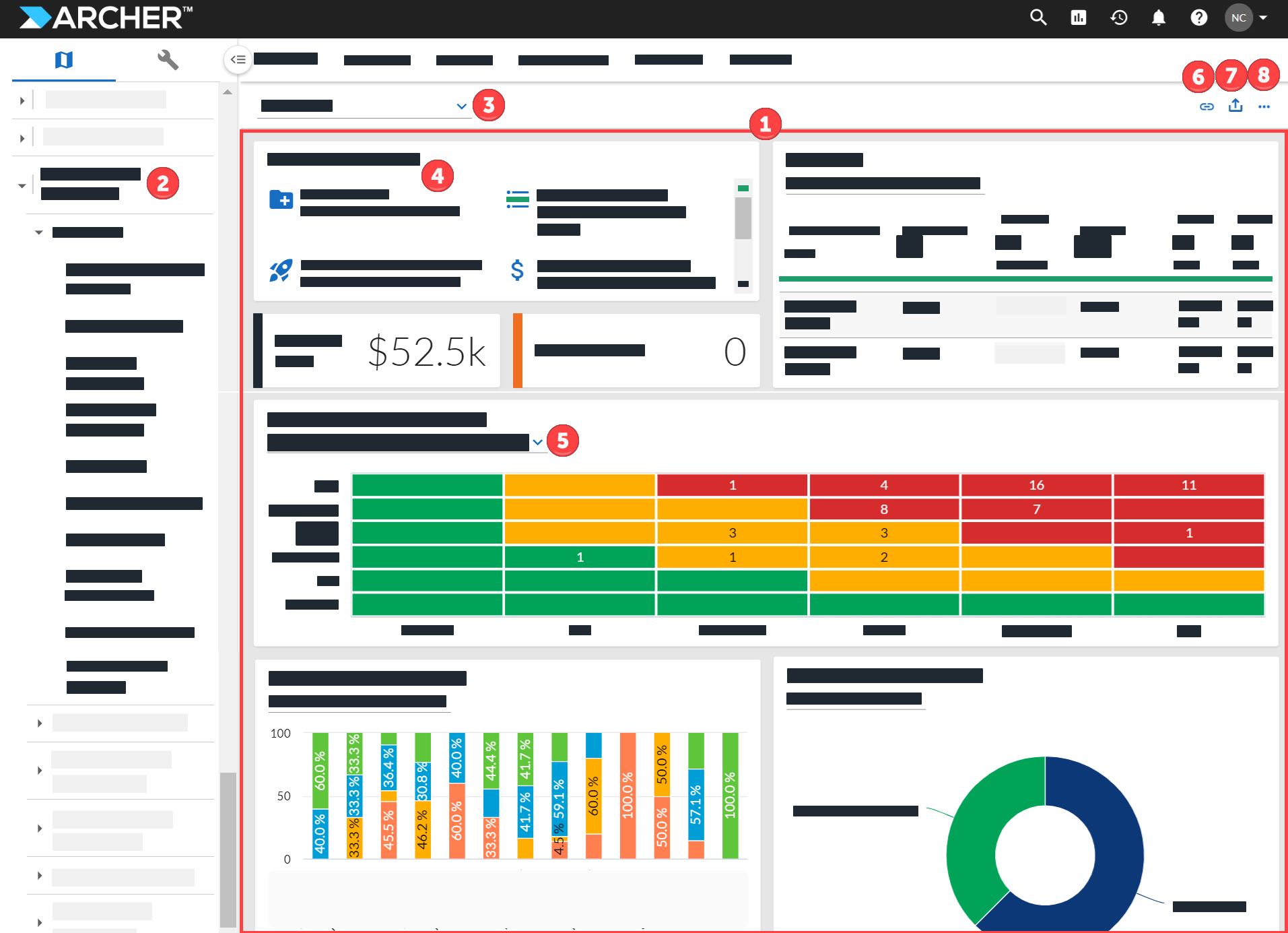The height and width of the screenshot is (933, 1288).
Task: Switch to the wrench administration tab
Action: (168, 60)
